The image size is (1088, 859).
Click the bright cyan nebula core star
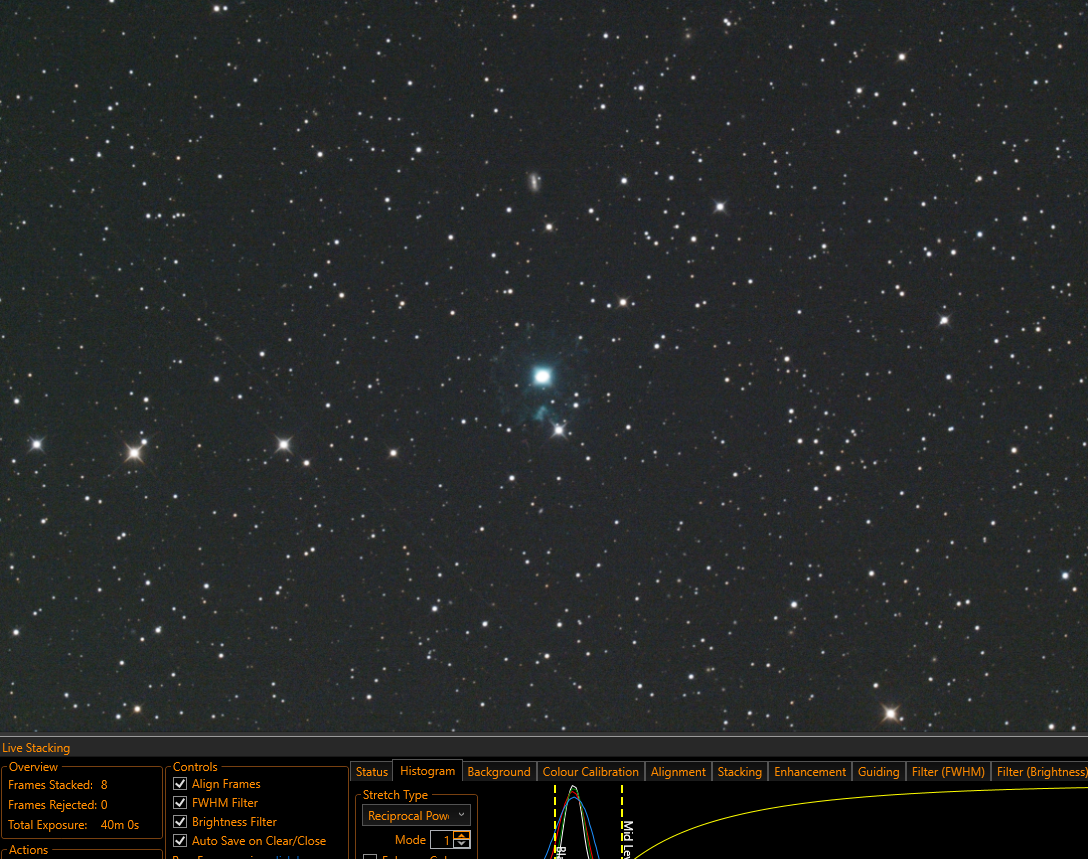coord(542,376)
